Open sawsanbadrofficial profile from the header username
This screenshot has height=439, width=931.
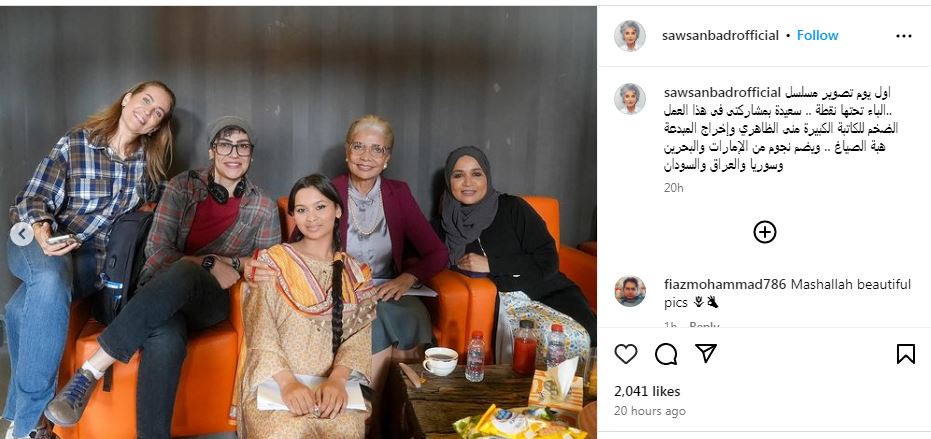720,36
